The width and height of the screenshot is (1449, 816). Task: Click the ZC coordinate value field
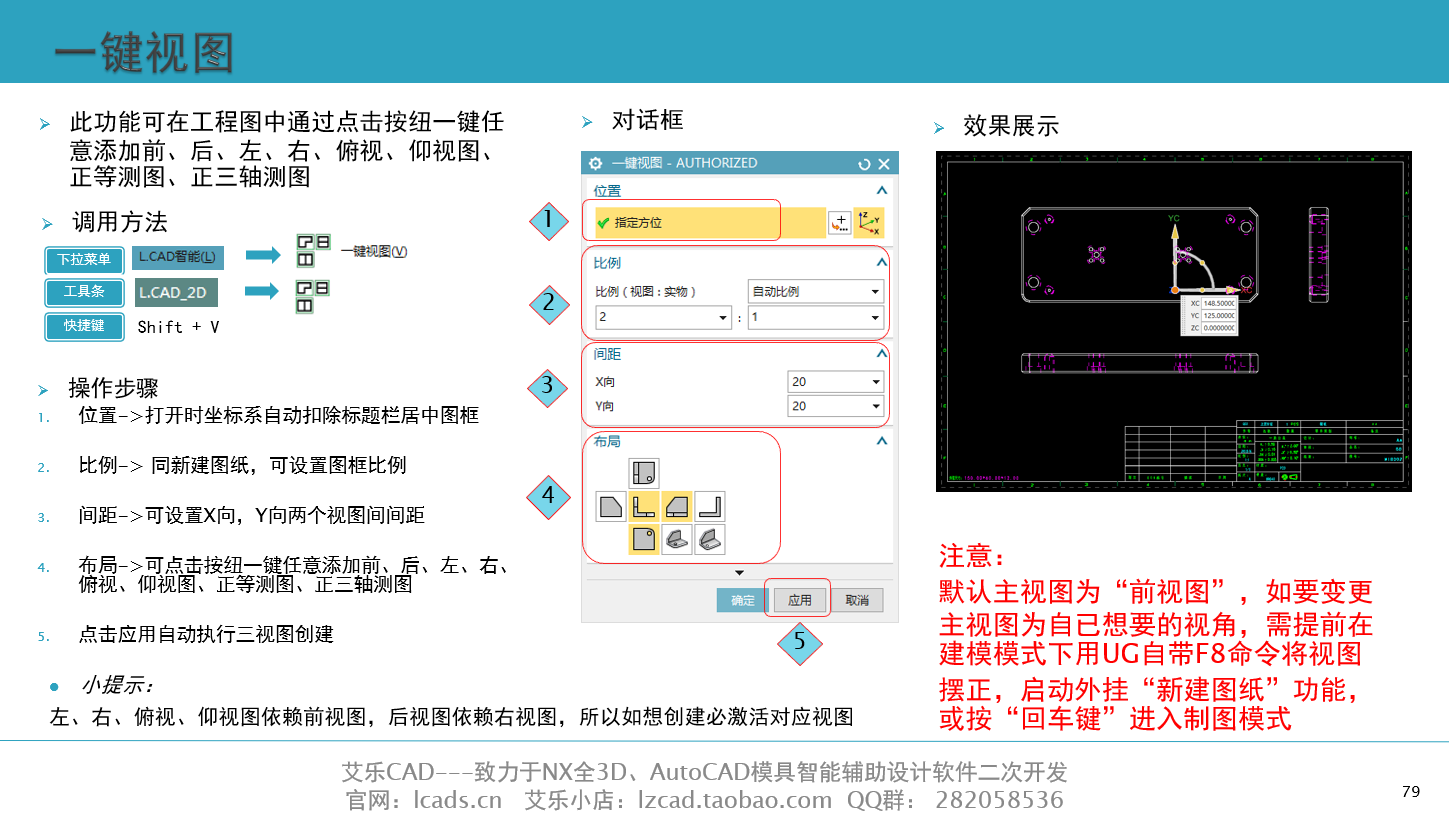click(1218, 328)
